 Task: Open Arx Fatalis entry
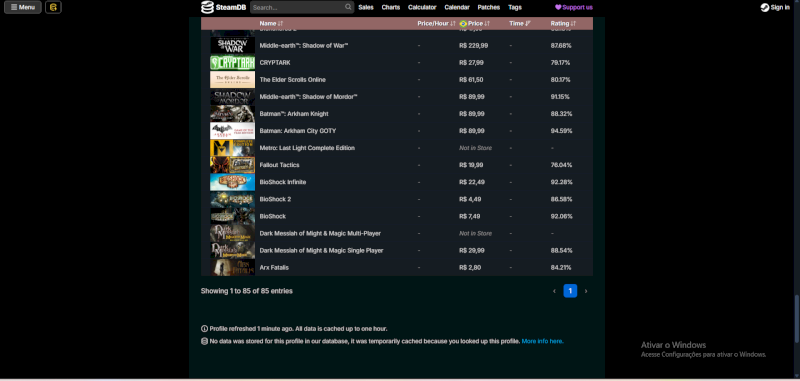[x=274, y=268]
